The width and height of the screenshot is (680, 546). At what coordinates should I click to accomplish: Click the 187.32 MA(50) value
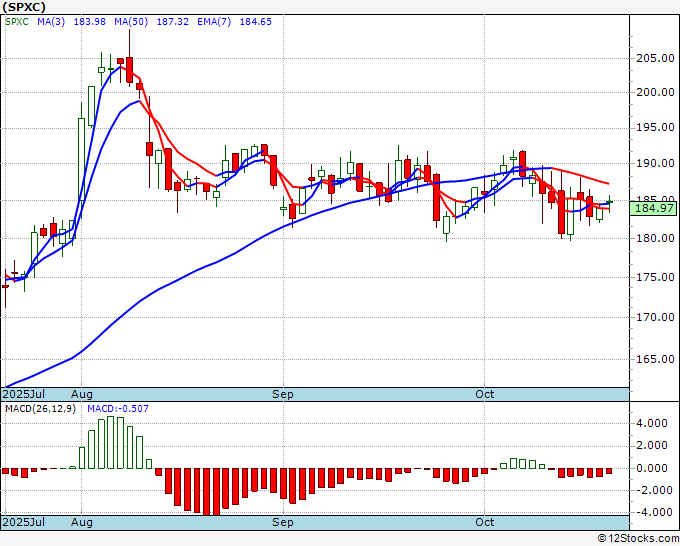tap(173, 22)
